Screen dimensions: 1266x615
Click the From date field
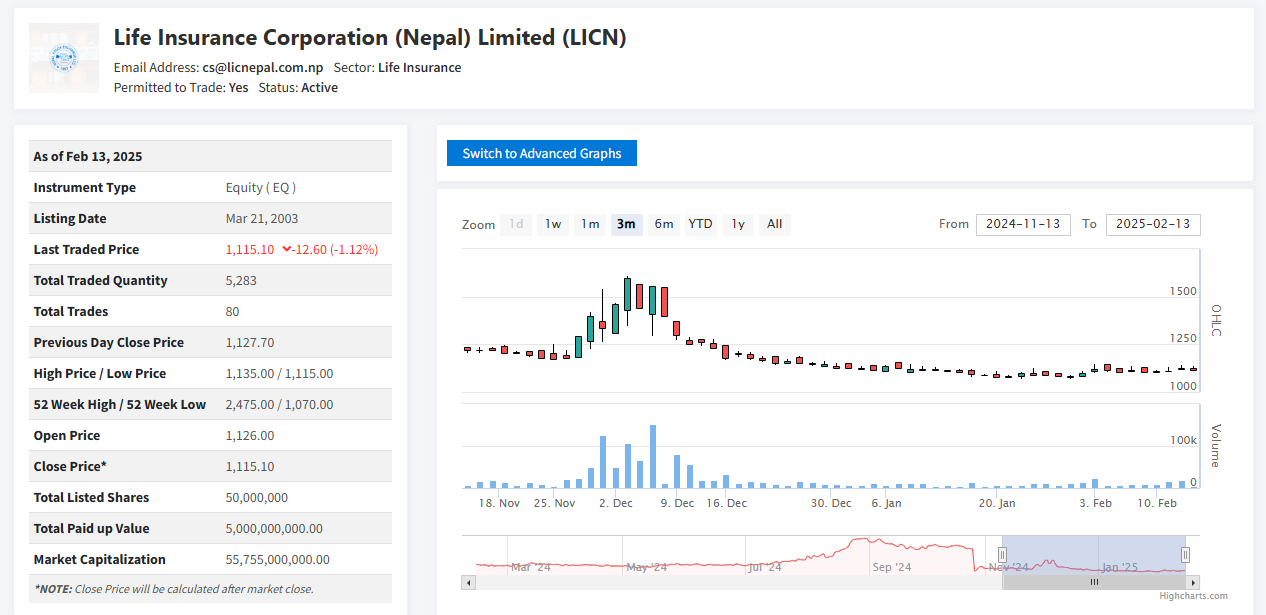click(1023, 224)
